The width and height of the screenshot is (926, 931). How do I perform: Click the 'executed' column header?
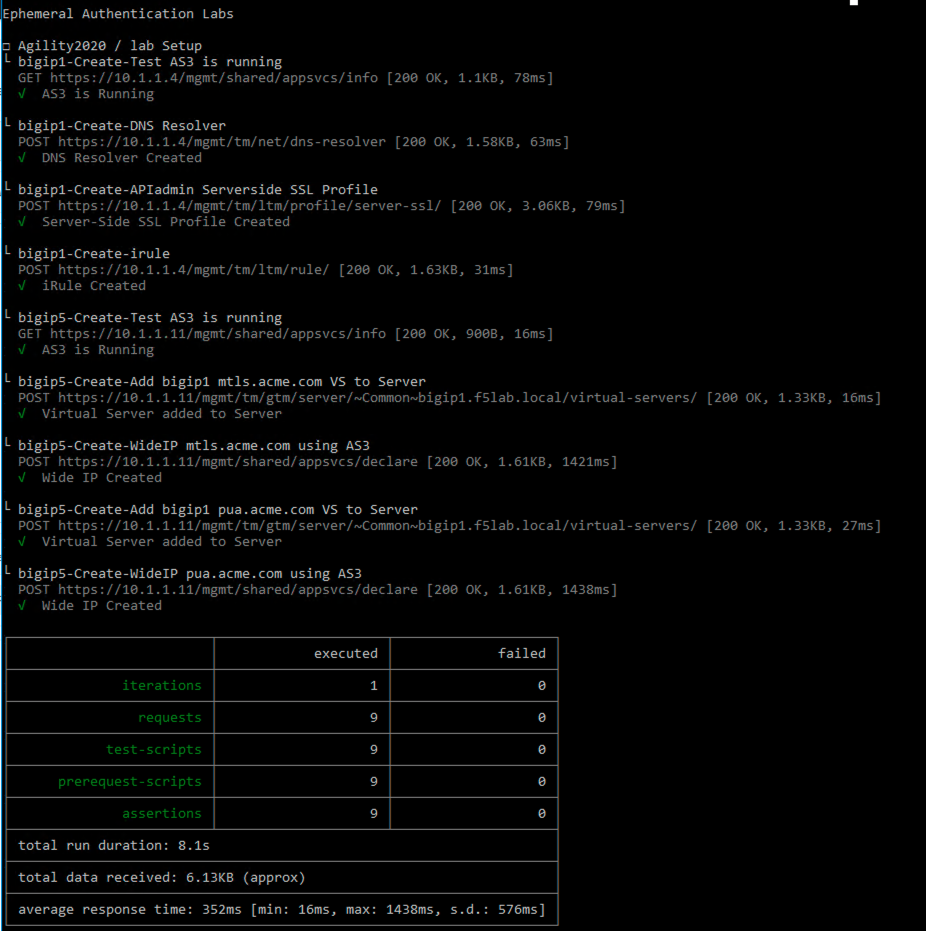tap(345, 654)
